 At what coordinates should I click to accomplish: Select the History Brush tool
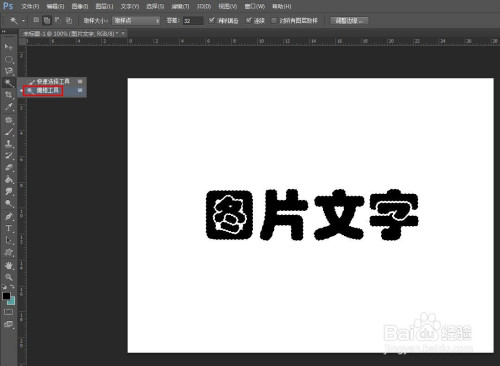(x=9, y=155)
